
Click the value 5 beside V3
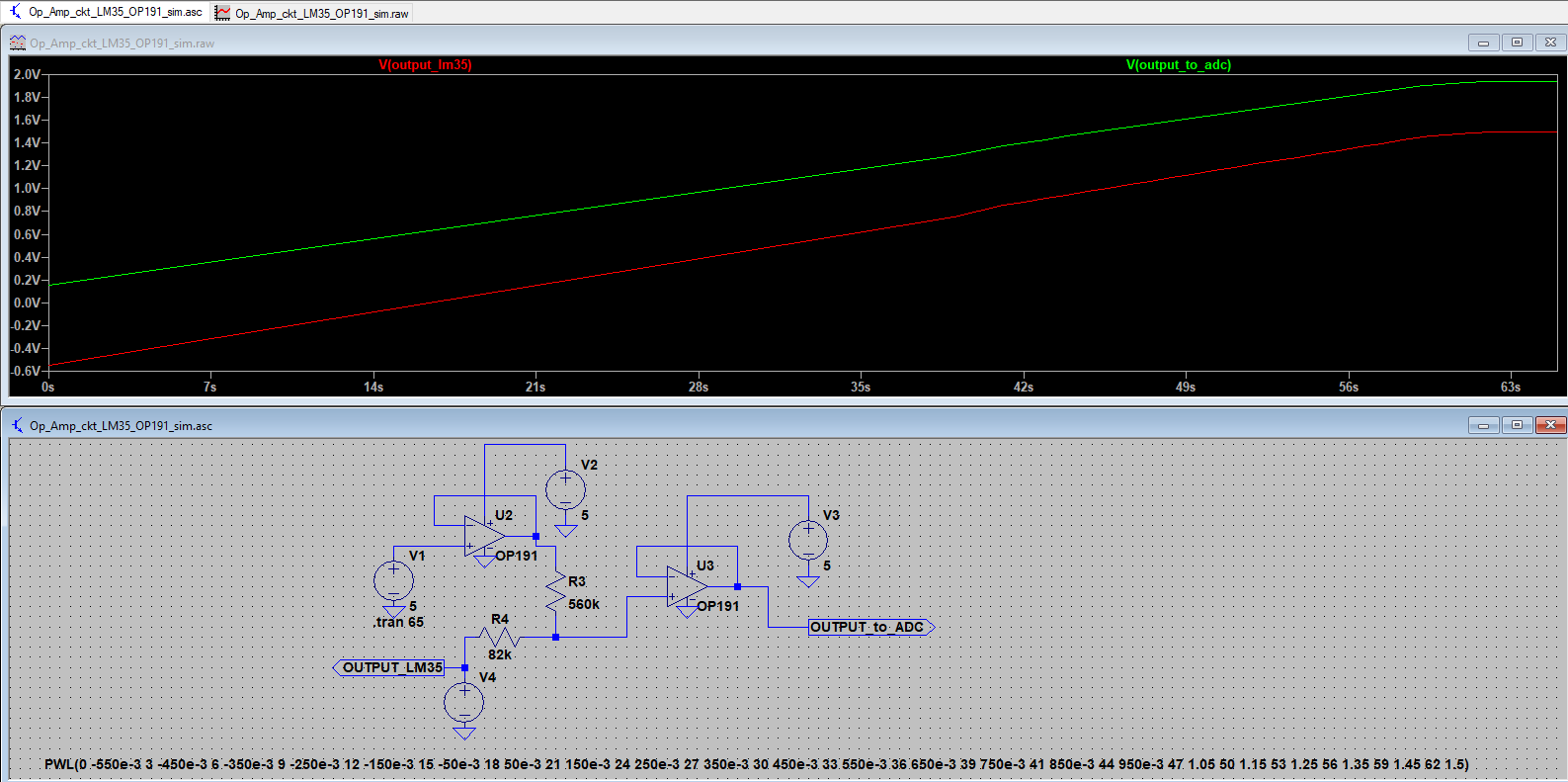[827, 565]
